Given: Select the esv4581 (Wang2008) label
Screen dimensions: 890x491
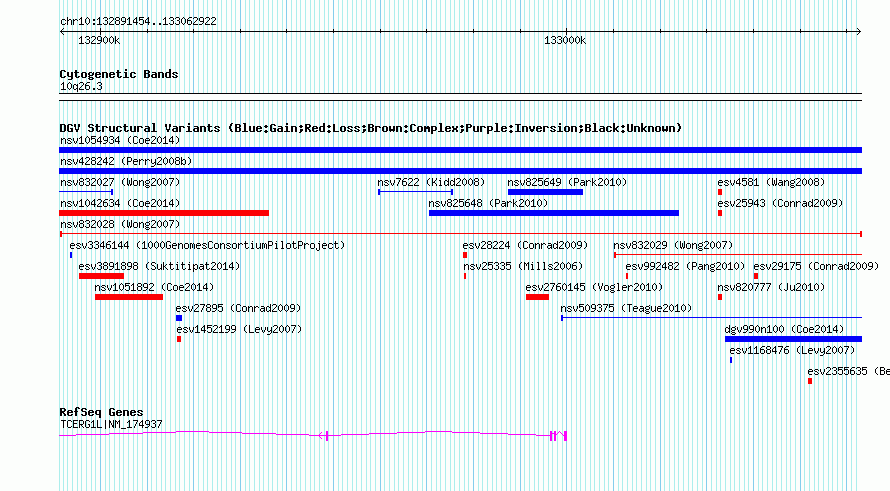Looking at the screenshot, I should coord(771,182).
